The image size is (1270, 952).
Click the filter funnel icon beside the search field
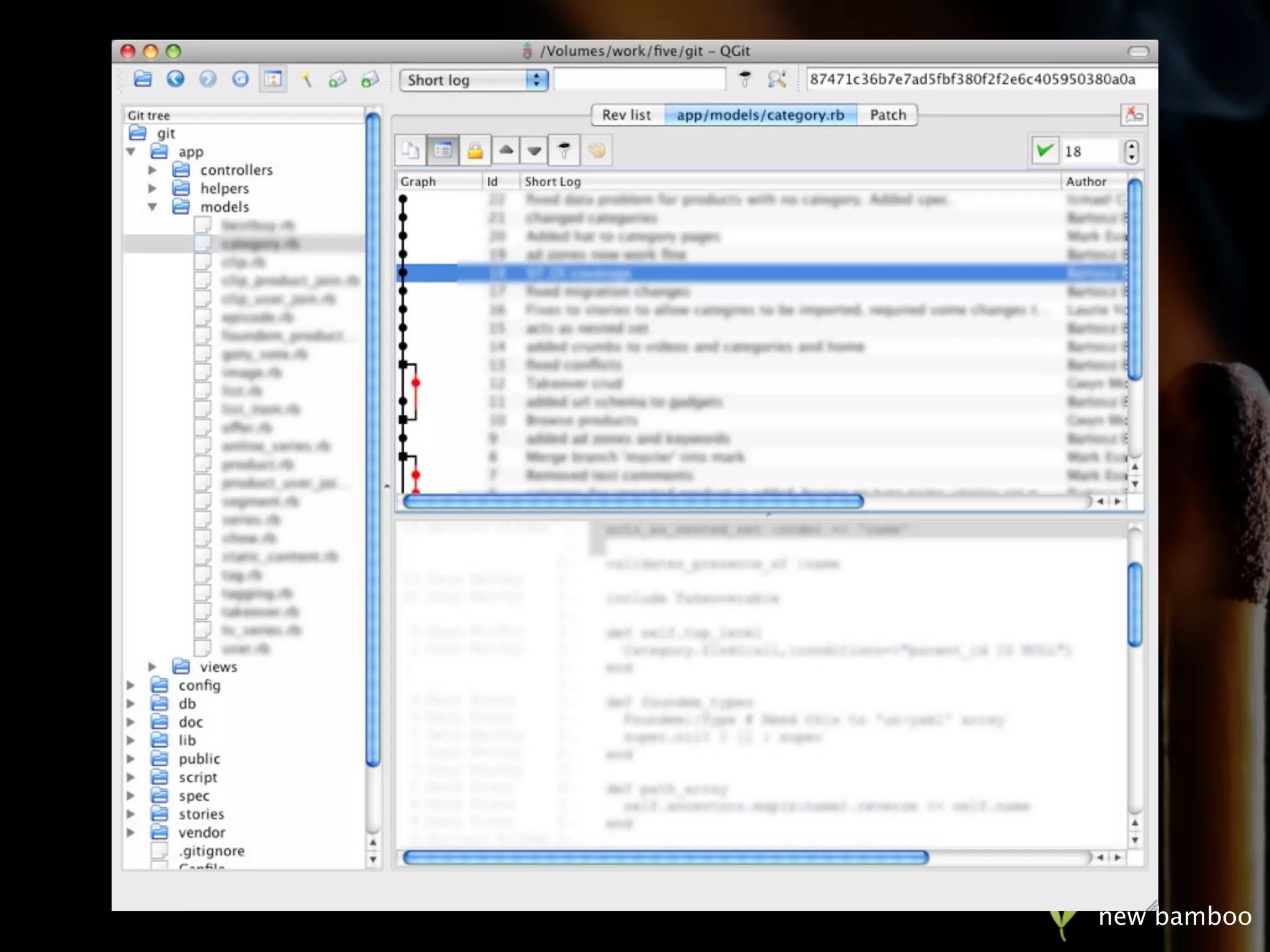pos(745,79)
